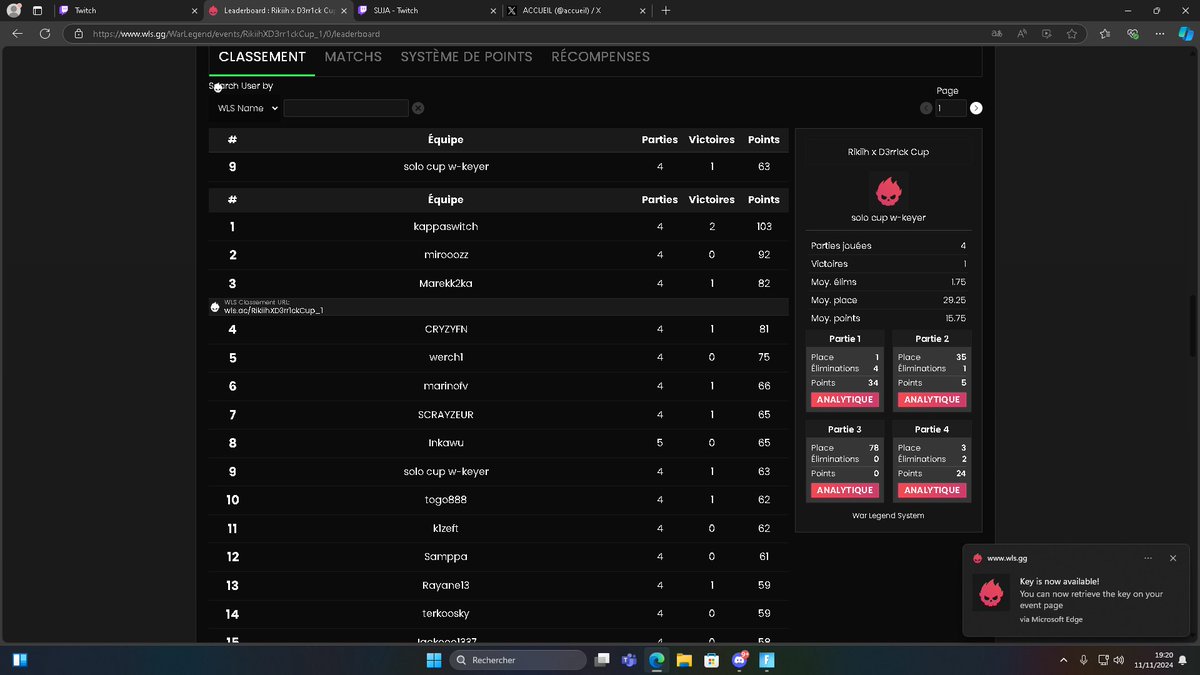Viewport: 1200px width, 675px height.
Task: Select the togo888 team row
Action: (499, 499)
